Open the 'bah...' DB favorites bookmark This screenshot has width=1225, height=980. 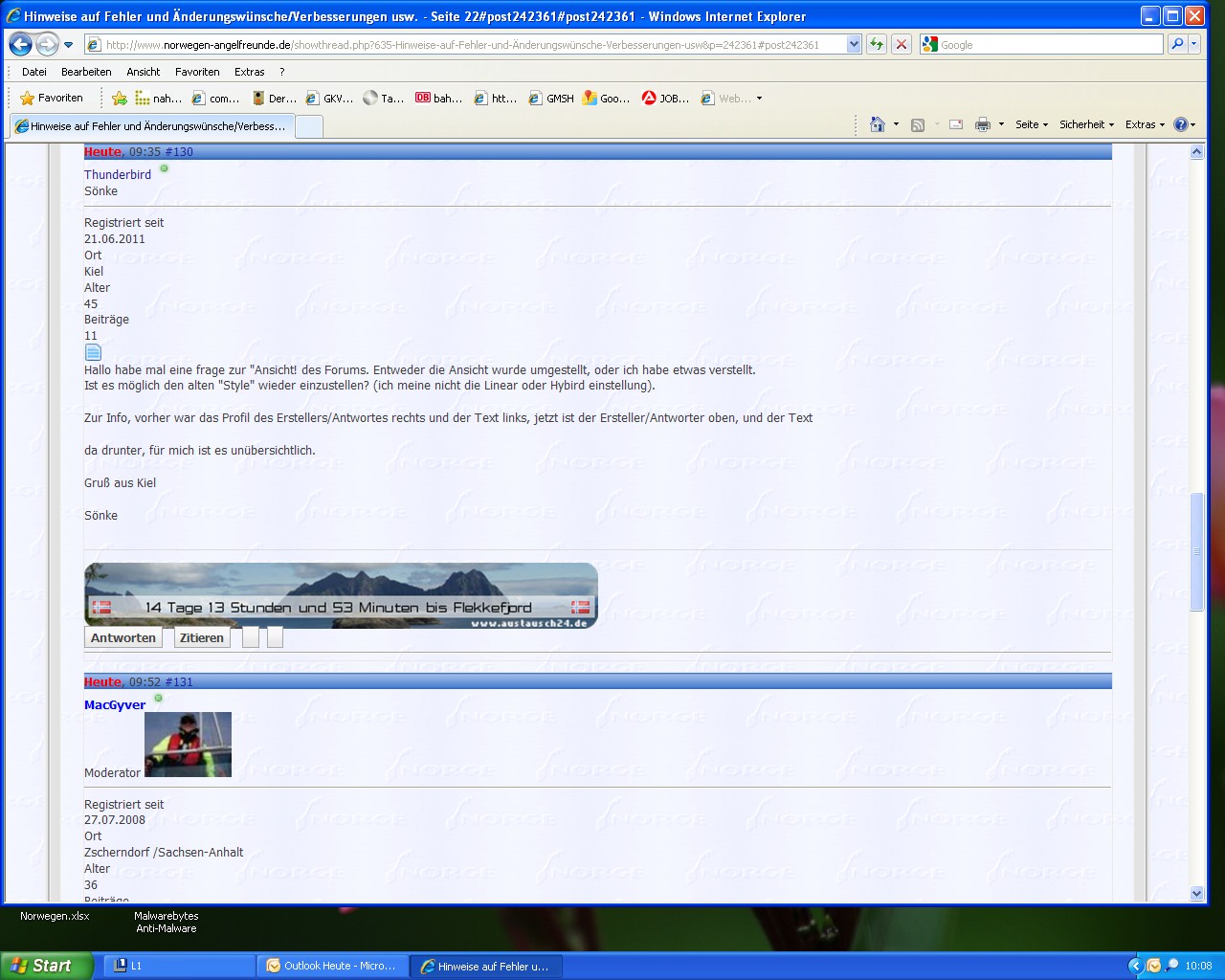[438, 98]
